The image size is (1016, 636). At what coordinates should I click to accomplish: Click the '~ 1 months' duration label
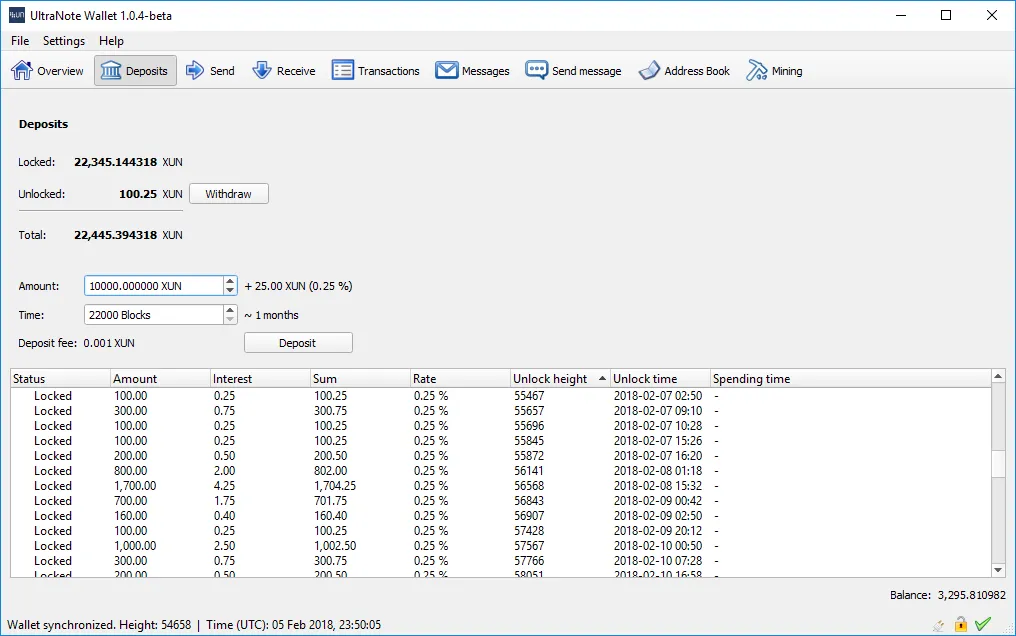click(x=271, y=315)
